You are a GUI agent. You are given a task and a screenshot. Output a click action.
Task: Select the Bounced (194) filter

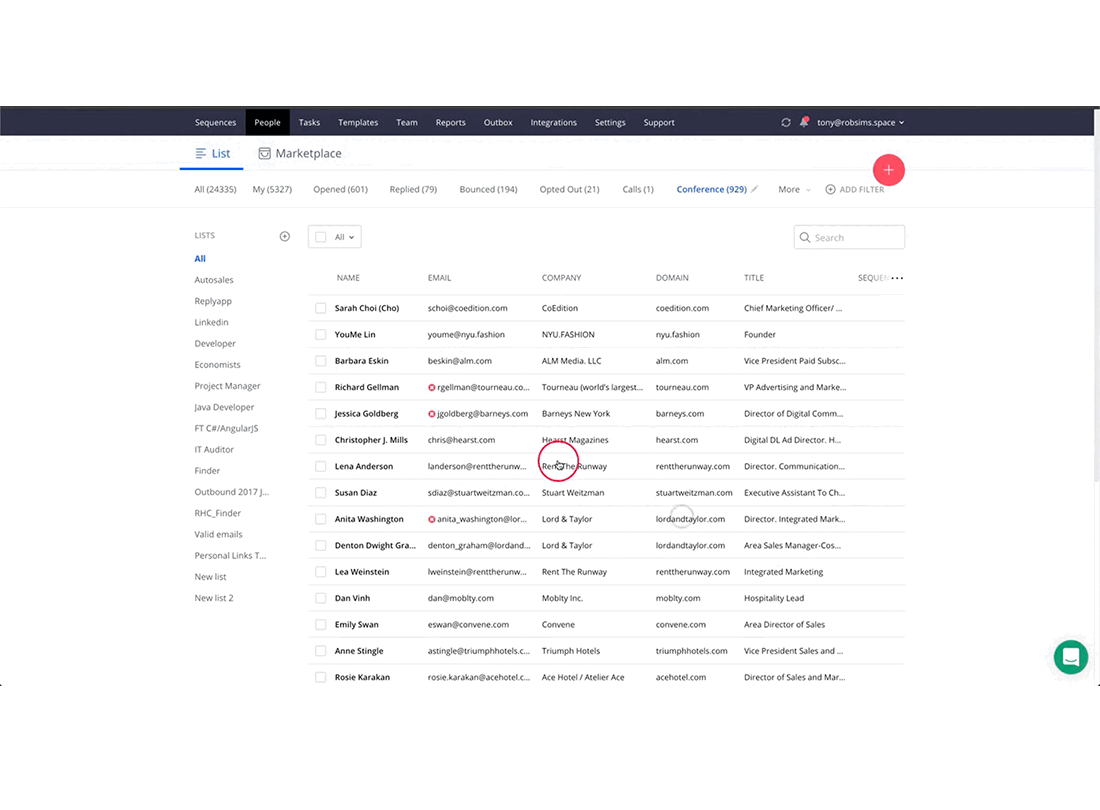coord(488,189)
